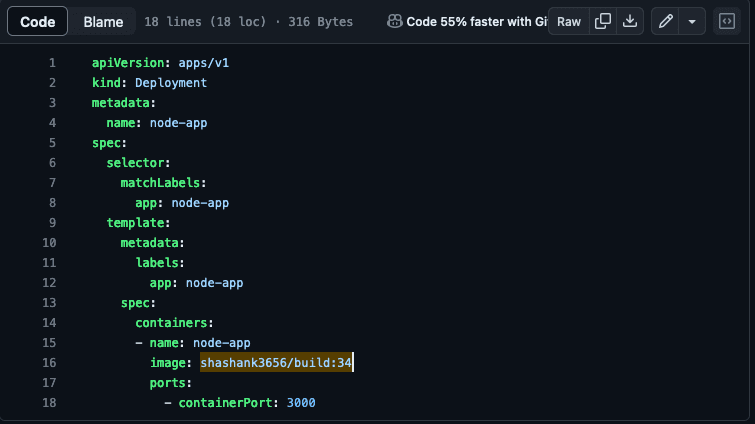
Task: Download the raw file icon
Action: [x=630, y=21]
